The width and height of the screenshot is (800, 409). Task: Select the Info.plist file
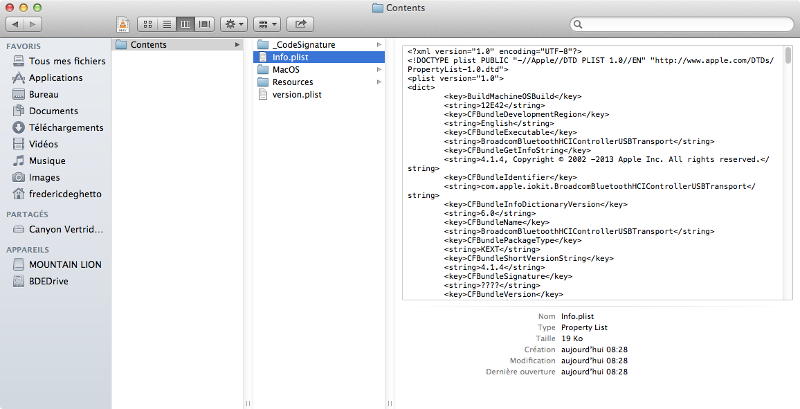click(x=319, y=57)
